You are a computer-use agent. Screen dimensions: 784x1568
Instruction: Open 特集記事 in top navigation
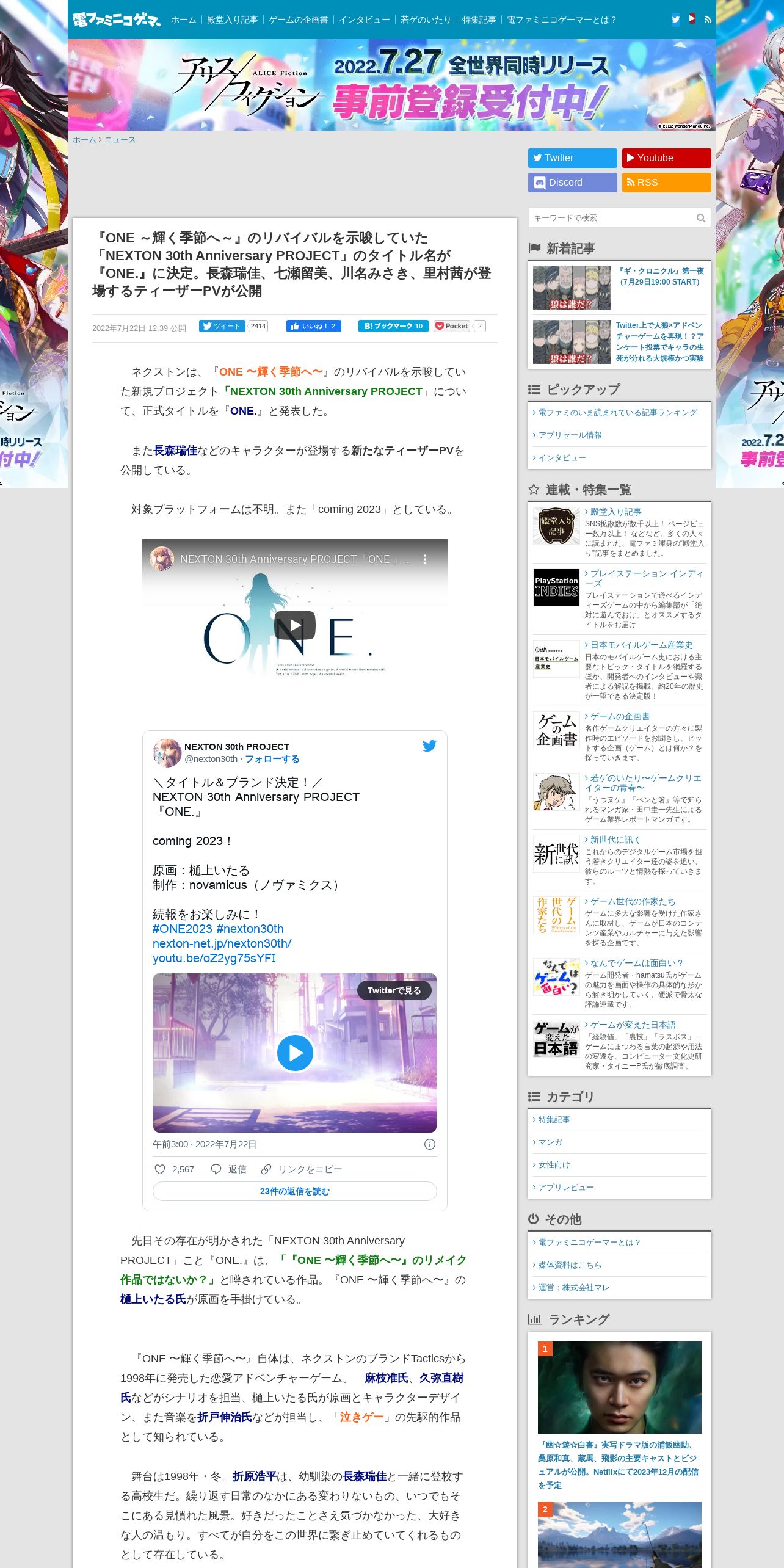pos(479,20)
